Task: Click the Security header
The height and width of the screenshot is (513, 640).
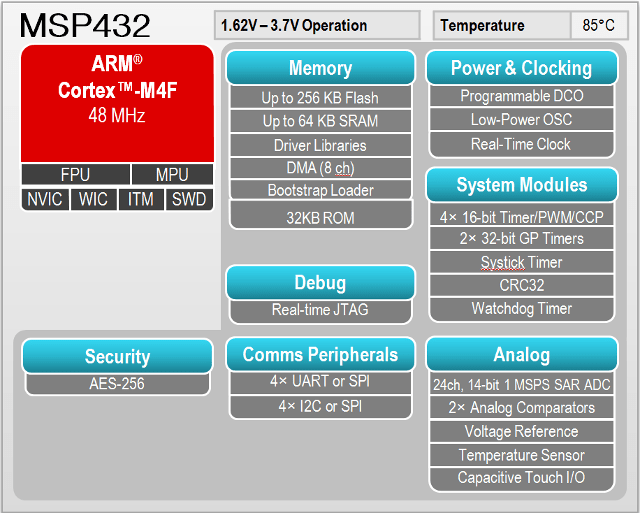Action: (118, 356)
